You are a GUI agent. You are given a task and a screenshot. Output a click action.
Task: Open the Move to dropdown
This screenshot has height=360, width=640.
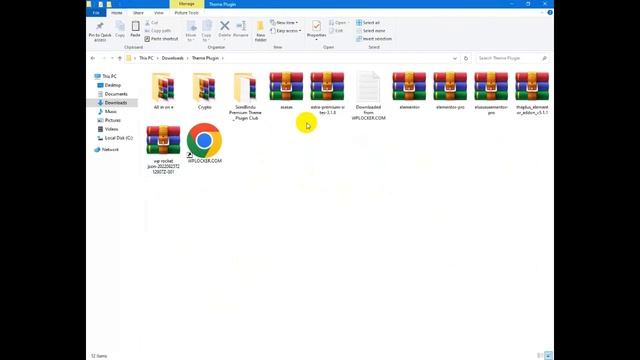coord(191,31)
